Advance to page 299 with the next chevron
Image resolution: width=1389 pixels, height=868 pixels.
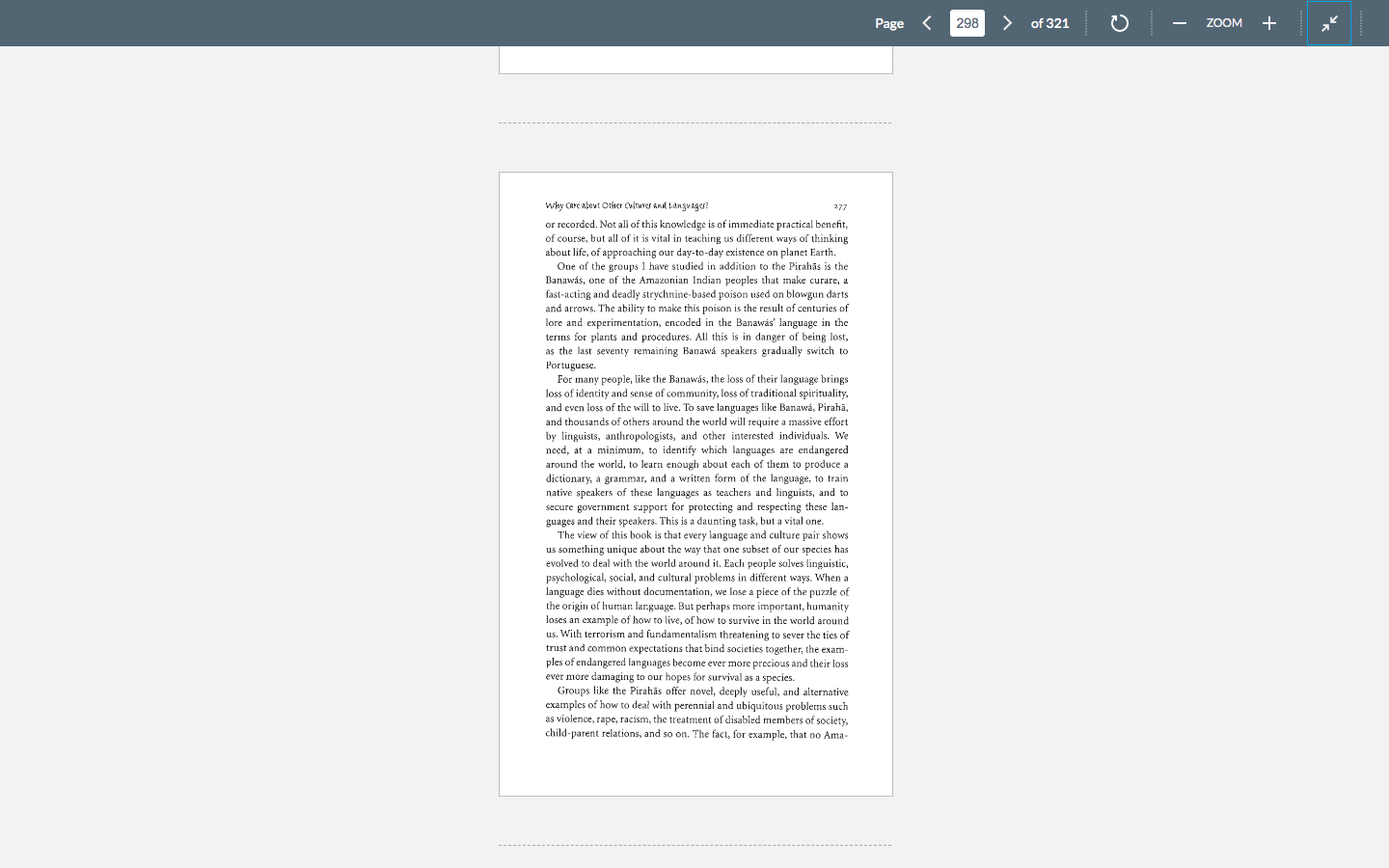pos(1006,22)
